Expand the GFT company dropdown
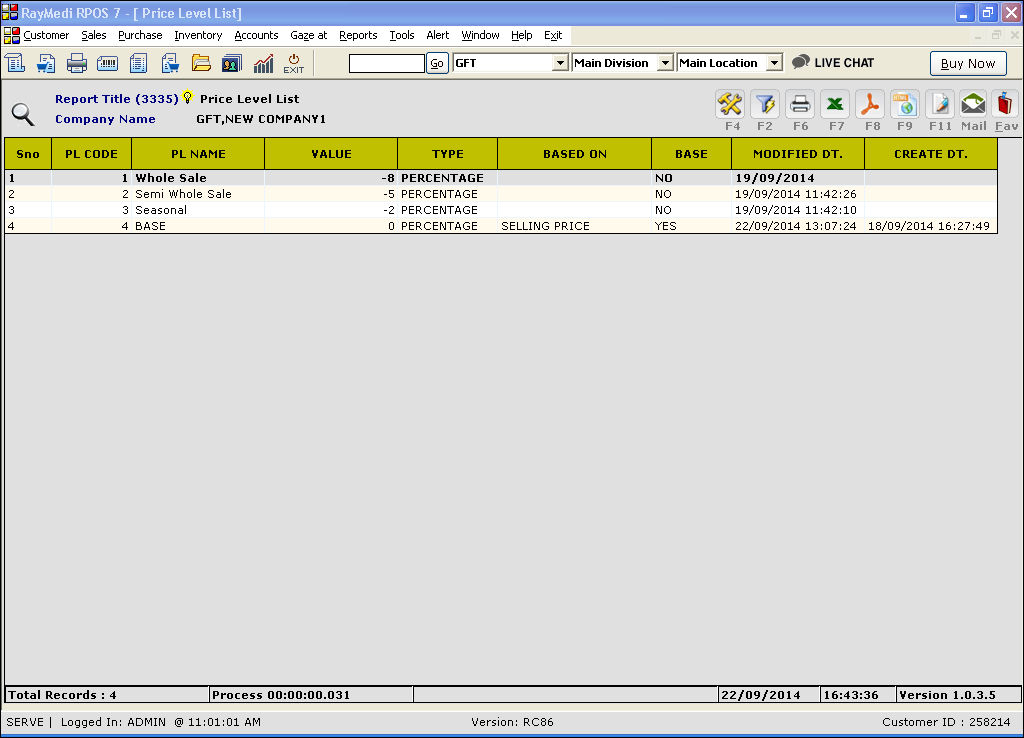This screenshot has width=1024, height=738. (x=560, y=63)
